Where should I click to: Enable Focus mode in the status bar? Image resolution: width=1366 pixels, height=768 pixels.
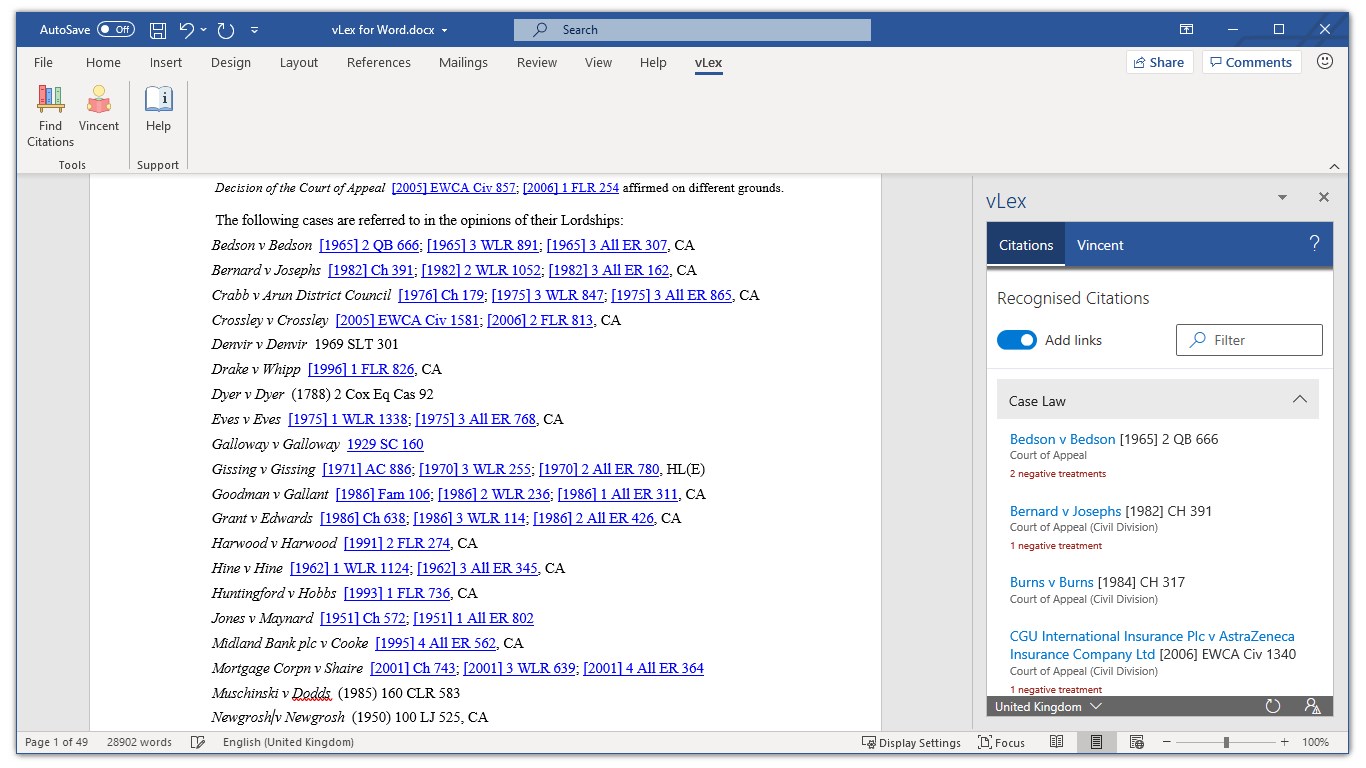pyautogui.click(x=1002, y=742)
